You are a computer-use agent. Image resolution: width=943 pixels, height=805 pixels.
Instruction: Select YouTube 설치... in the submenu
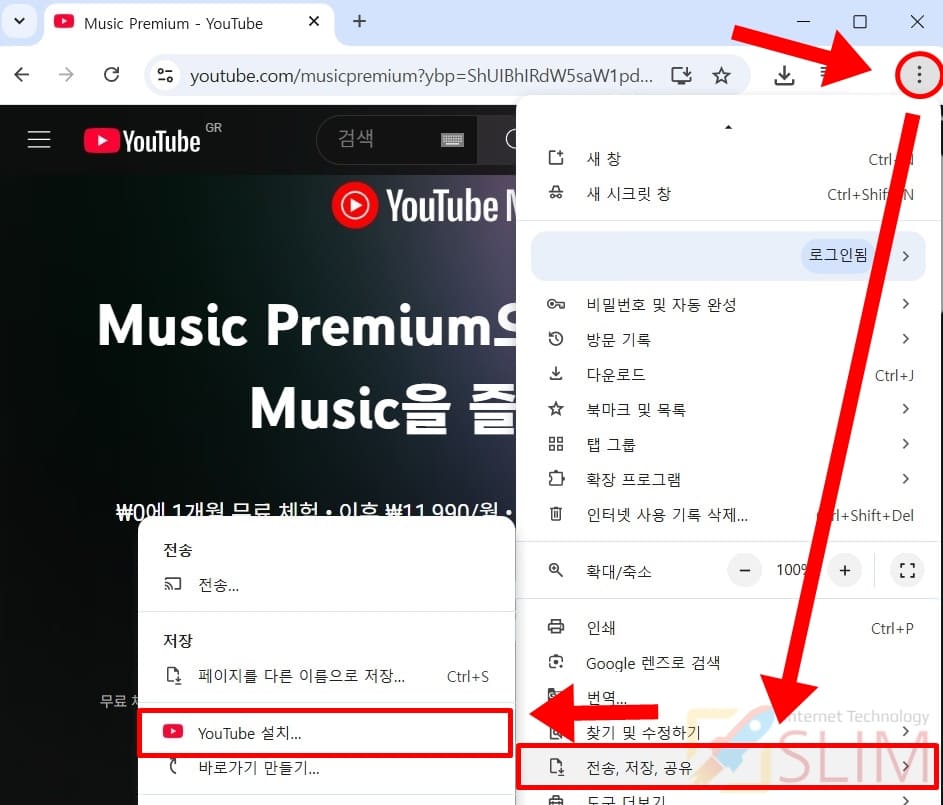tap(325, 733)
